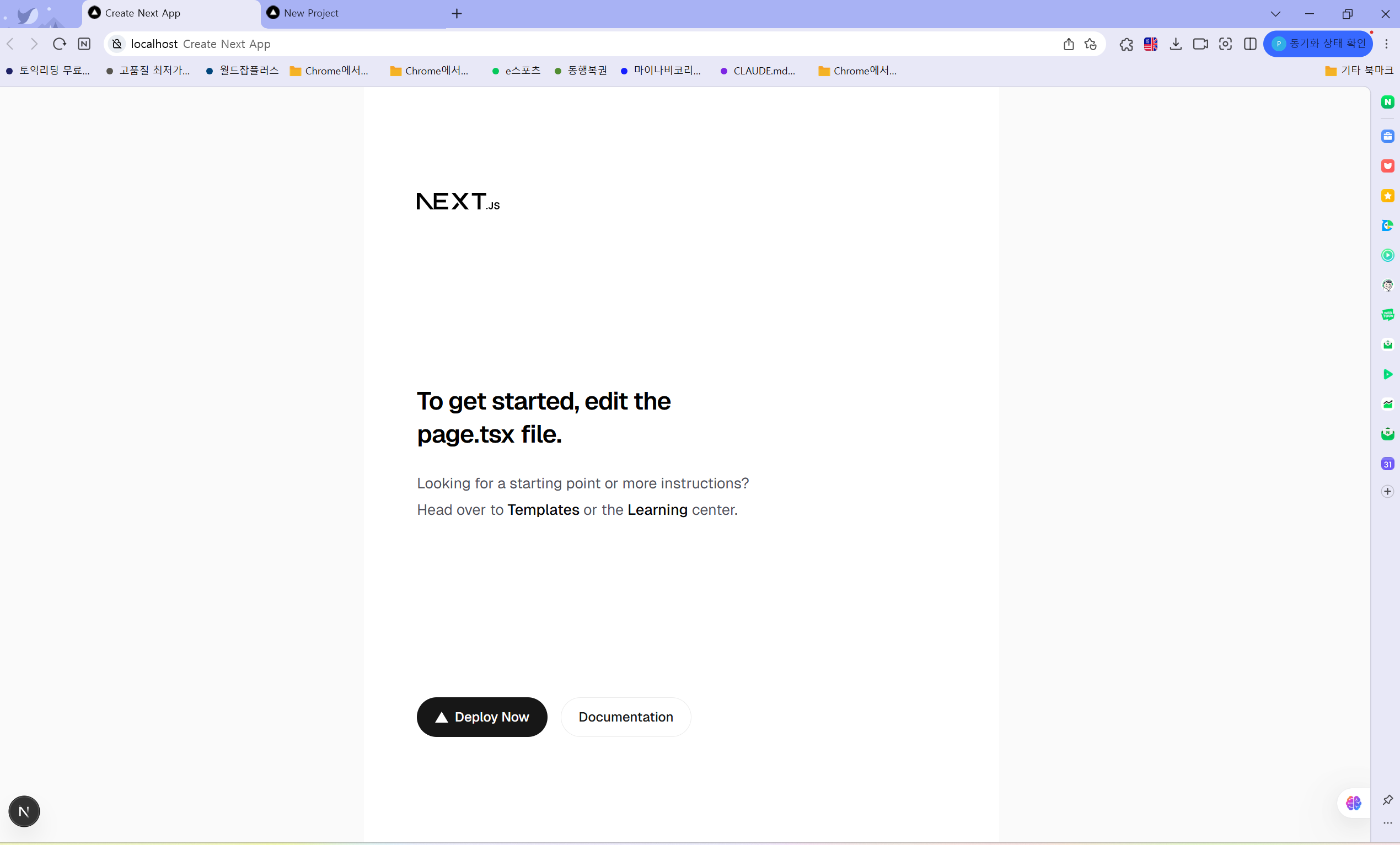The width and height of the screenshot is (1400, 845).
Task: Expand Chrome에서 folder next to 월드잡플러스
Action: (x=329, y=71)
